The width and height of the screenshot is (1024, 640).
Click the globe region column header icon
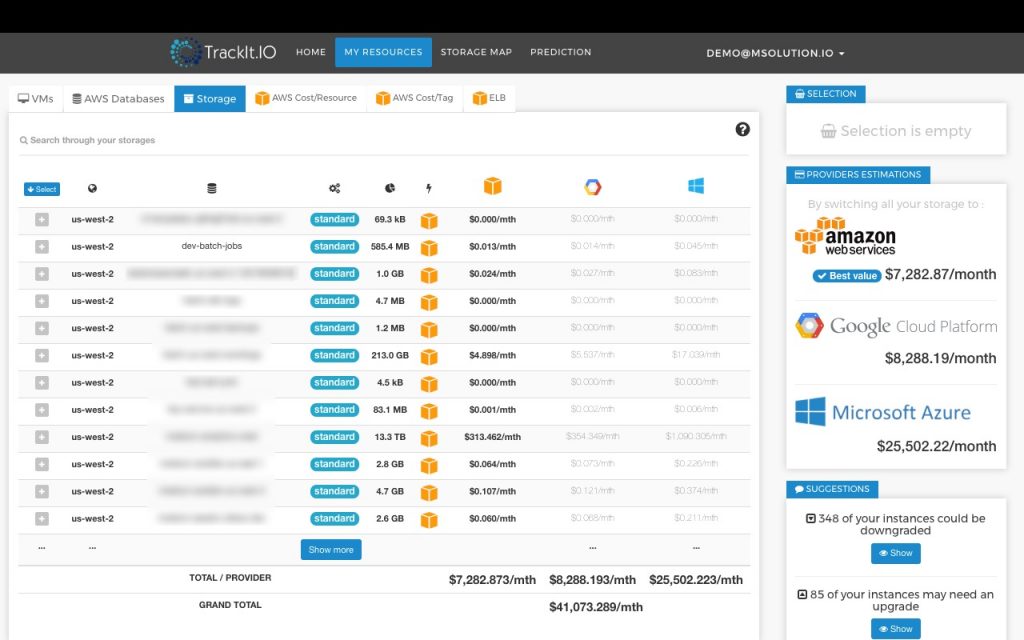tap(90, 187)
